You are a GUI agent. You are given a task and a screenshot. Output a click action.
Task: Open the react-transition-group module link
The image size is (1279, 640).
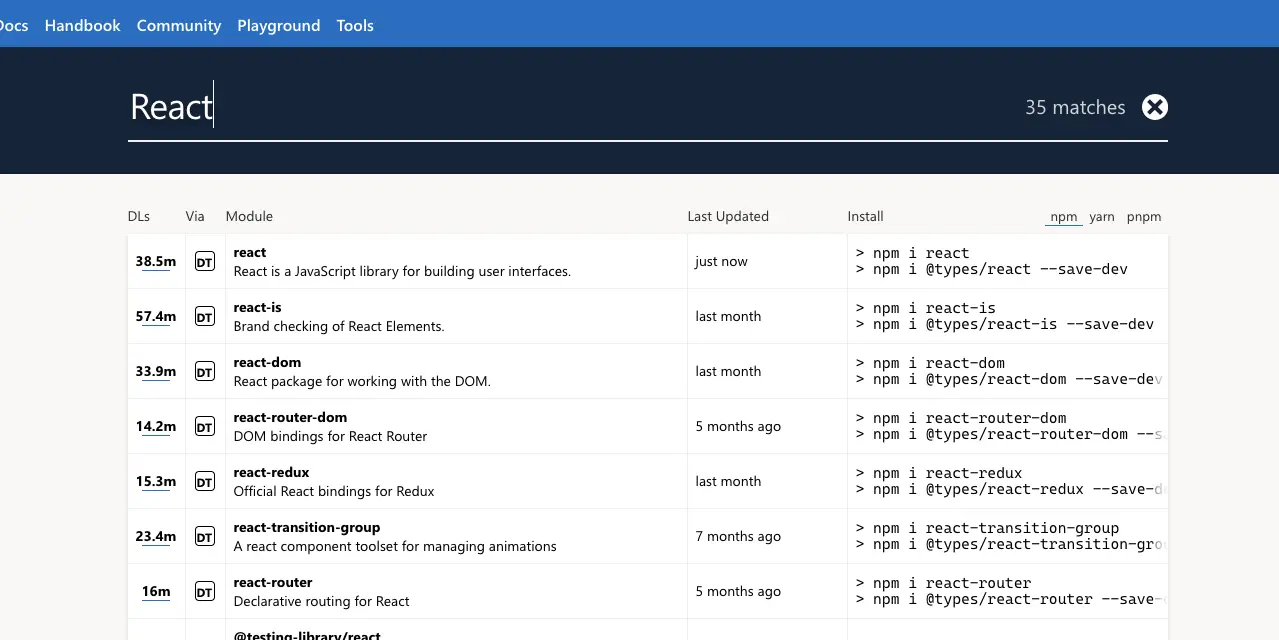click(x=307, y=528)
